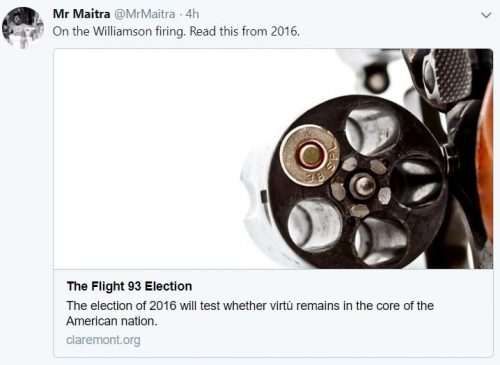
Task: Open the tweet's 4h timestamp
Action: tap(192, 14)
